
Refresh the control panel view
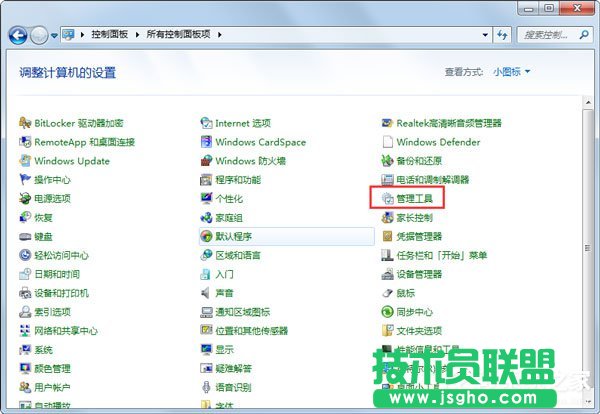[502, 35]
